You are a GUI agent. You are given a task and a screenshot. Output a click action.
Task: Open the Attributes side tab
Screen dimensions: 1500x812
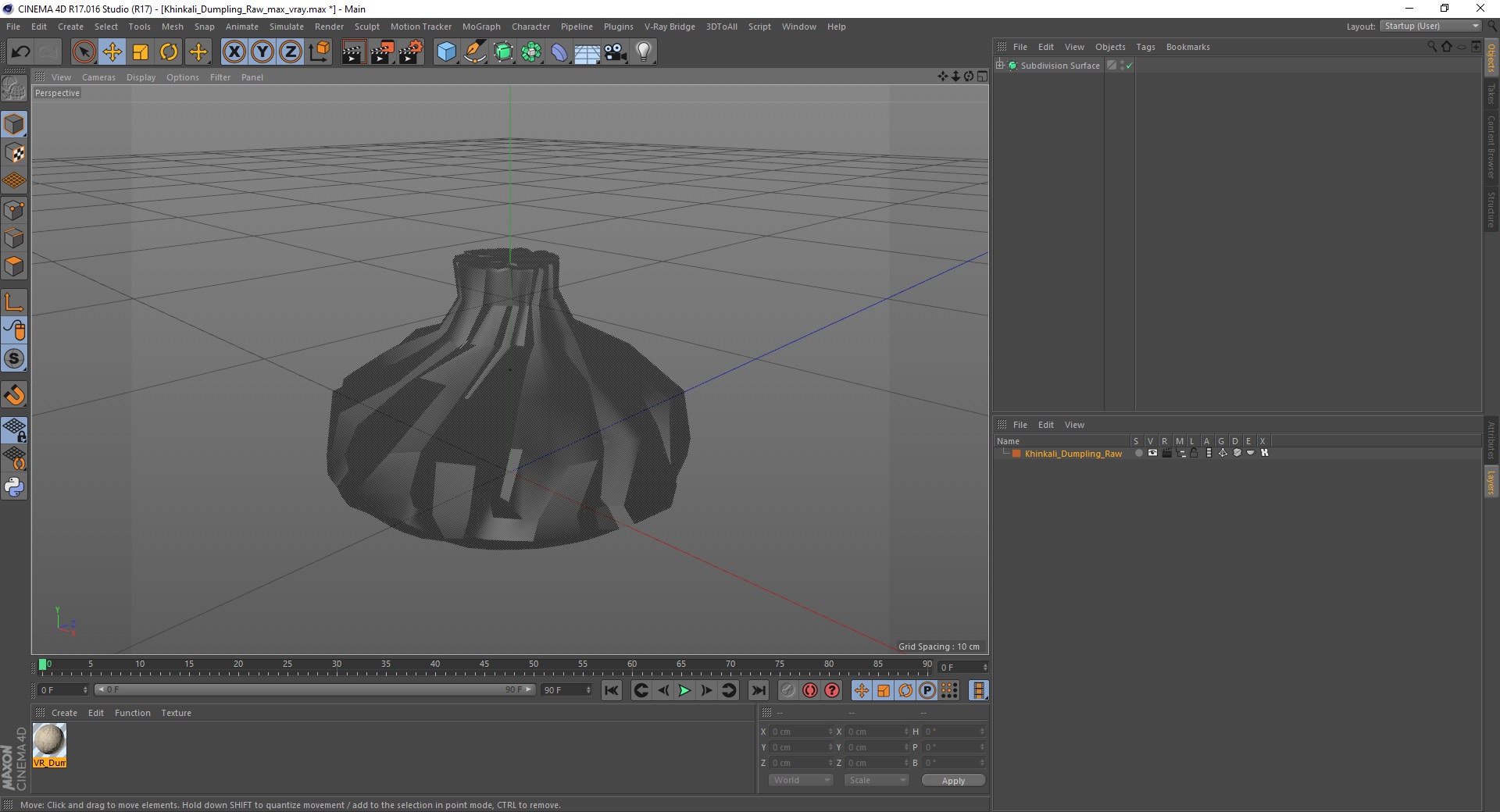click(1491, 440)
